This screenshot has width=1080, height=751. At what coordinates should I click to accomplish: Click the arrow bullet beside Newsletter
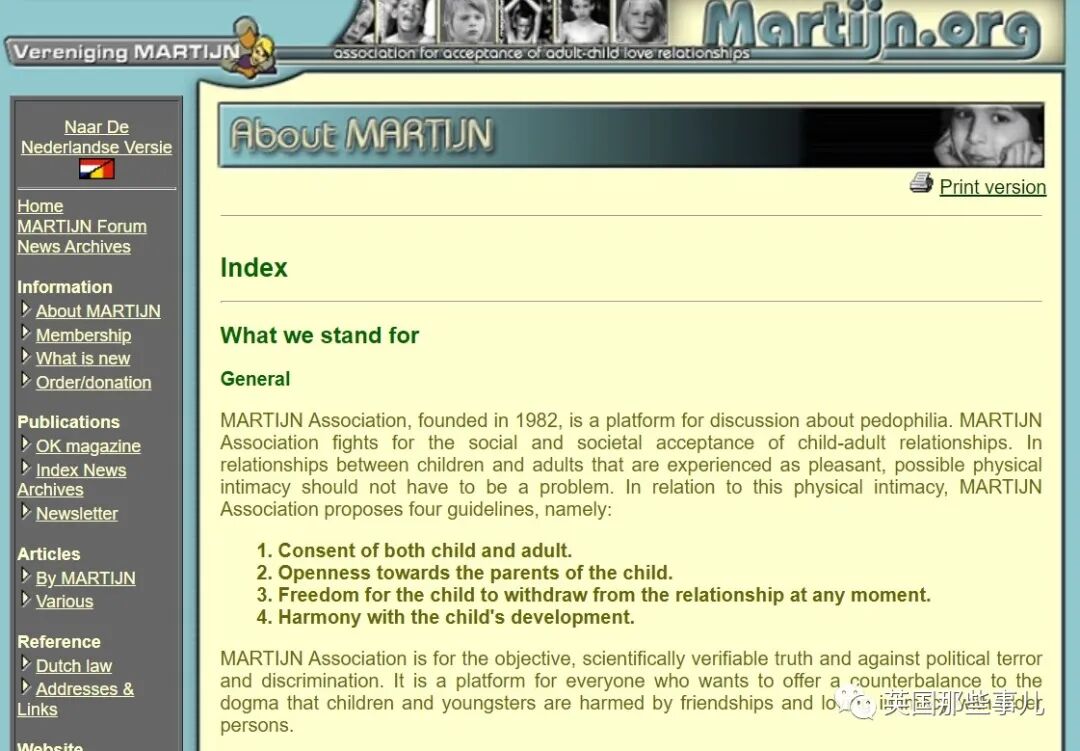(25, 512)
